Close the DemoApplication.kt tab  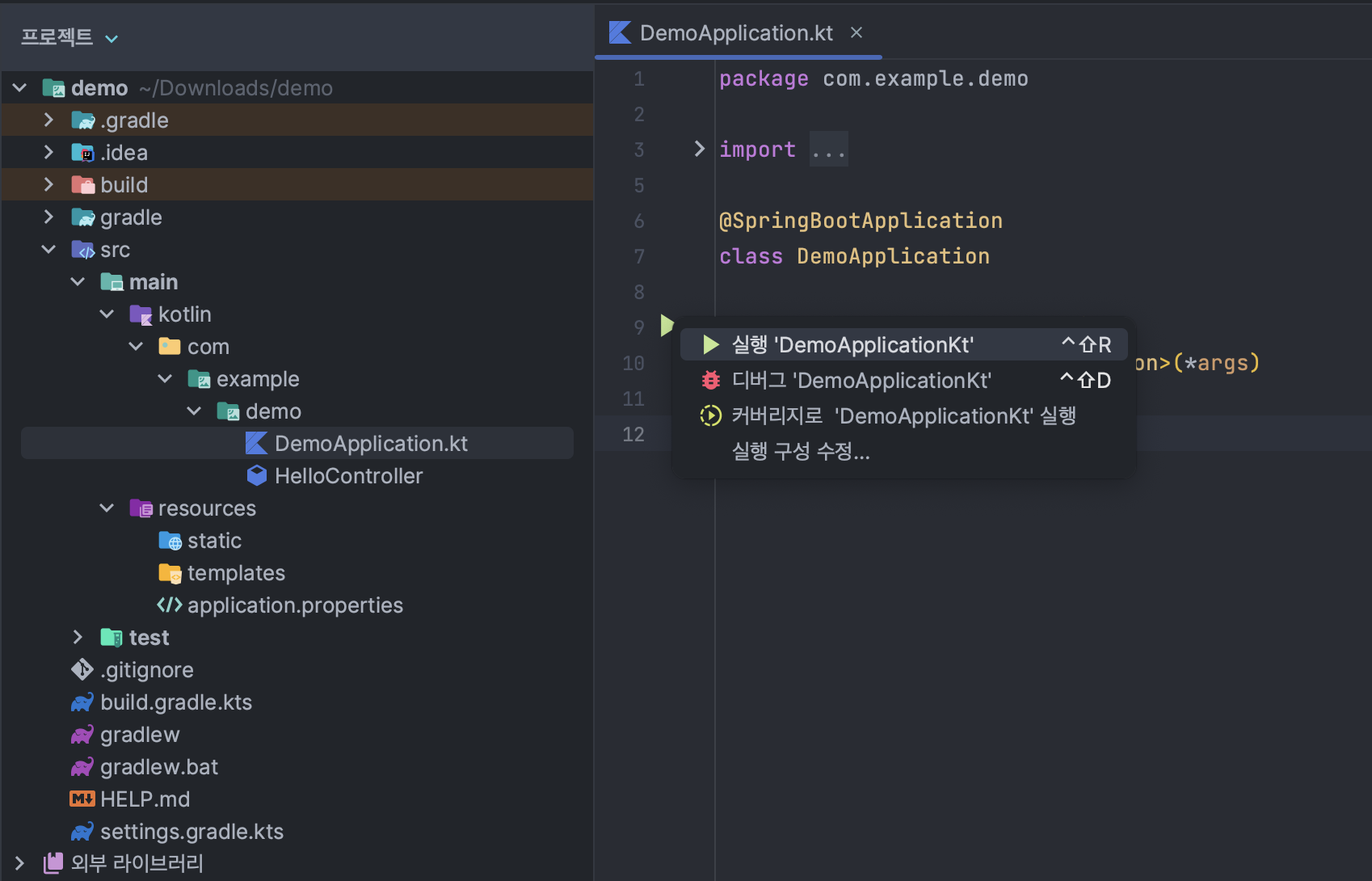(x=856, y=33)
